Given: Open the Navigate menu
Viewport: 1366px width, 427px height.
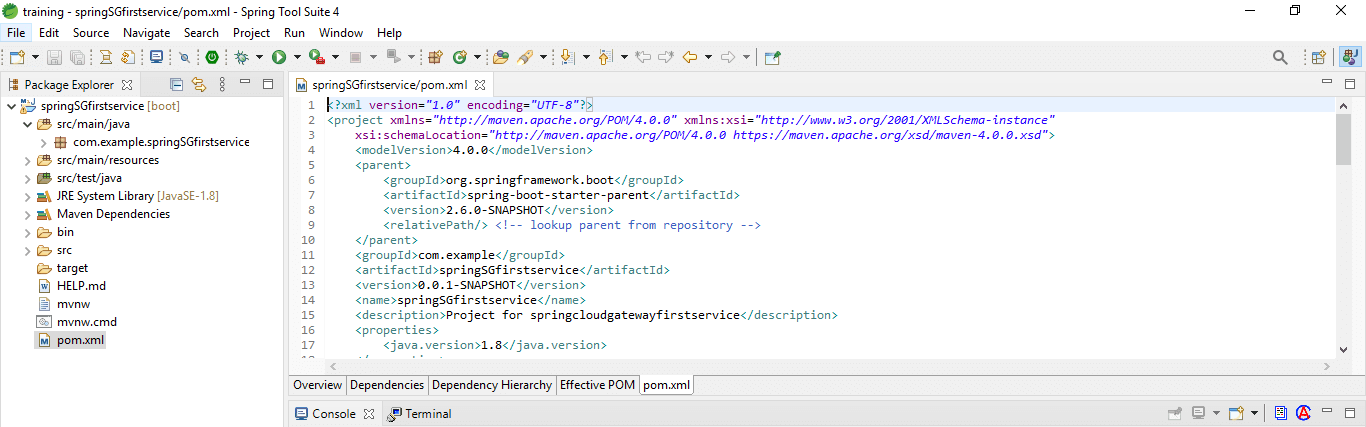Looking at the screenshot, I should coord(146,32).
